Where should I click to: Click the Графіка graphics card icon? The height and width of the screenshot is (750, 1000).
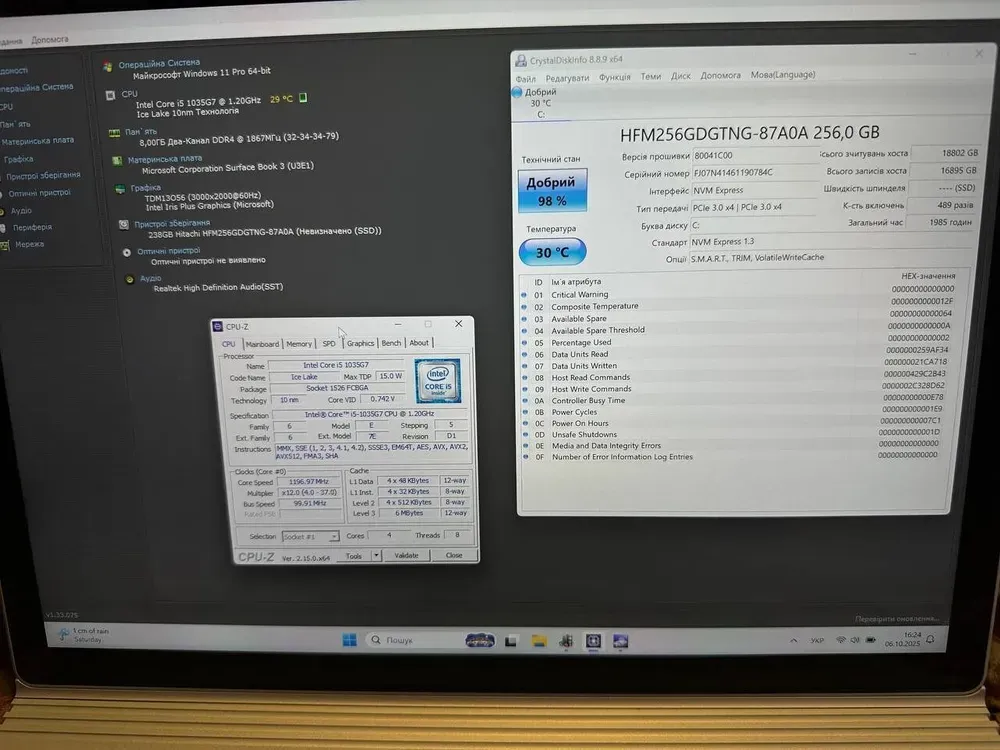[x=121, y=188]
